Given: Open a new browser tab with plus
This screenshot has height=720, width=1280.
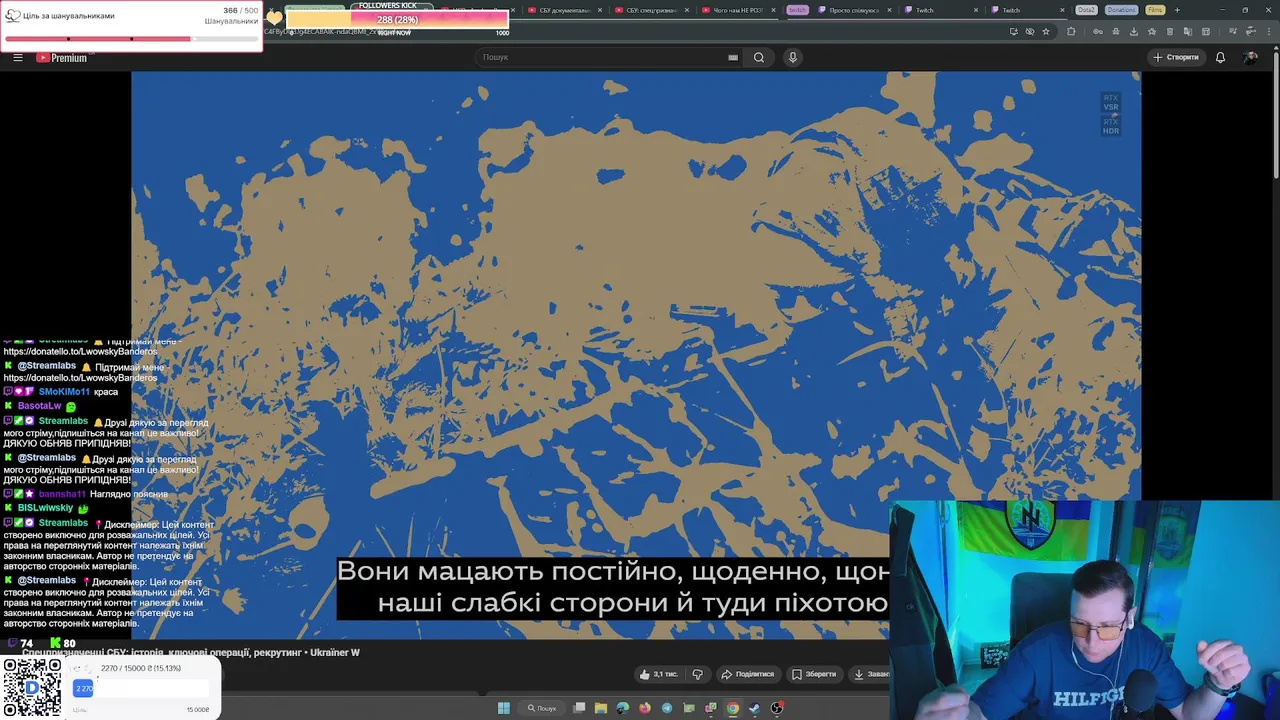Looking at the screenshot, I should point(1177,10).
